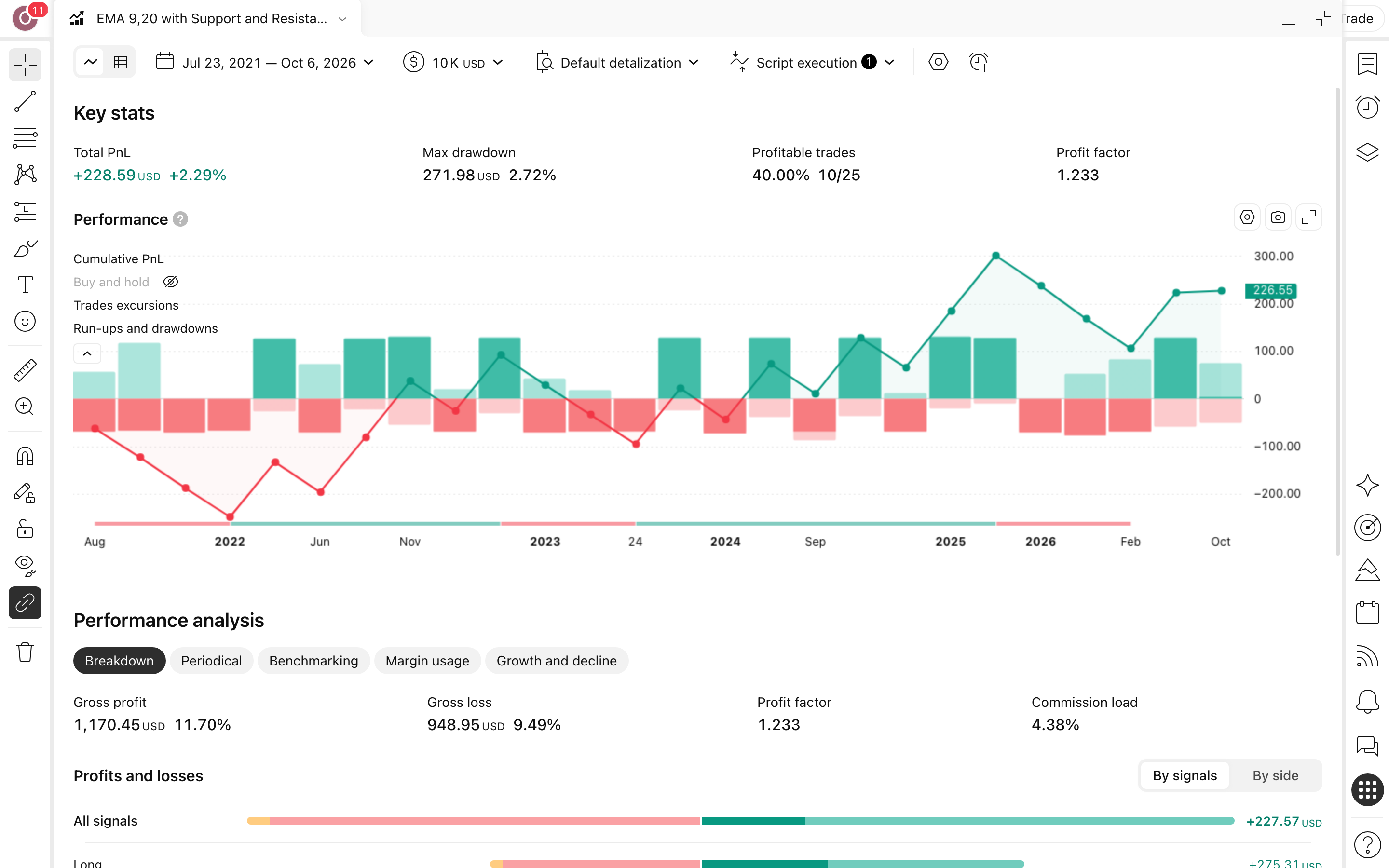
Task: Select the ruler measure tool
Action: pos(25,370)
